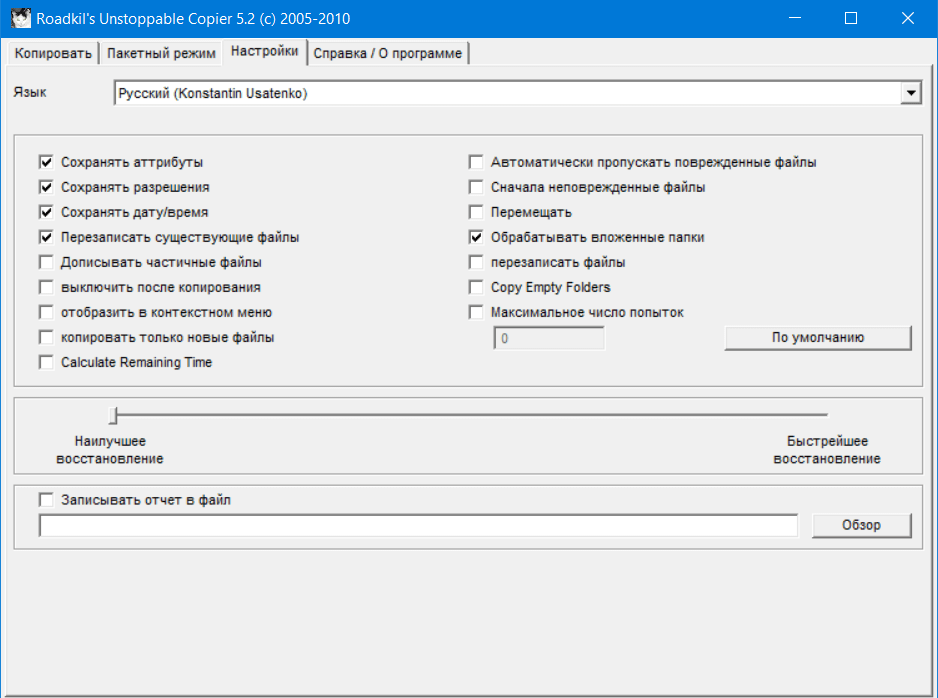Viewport: 938px width, 698px height.
Task: Click the retry count field showing 0
Action: coord(549,339)
